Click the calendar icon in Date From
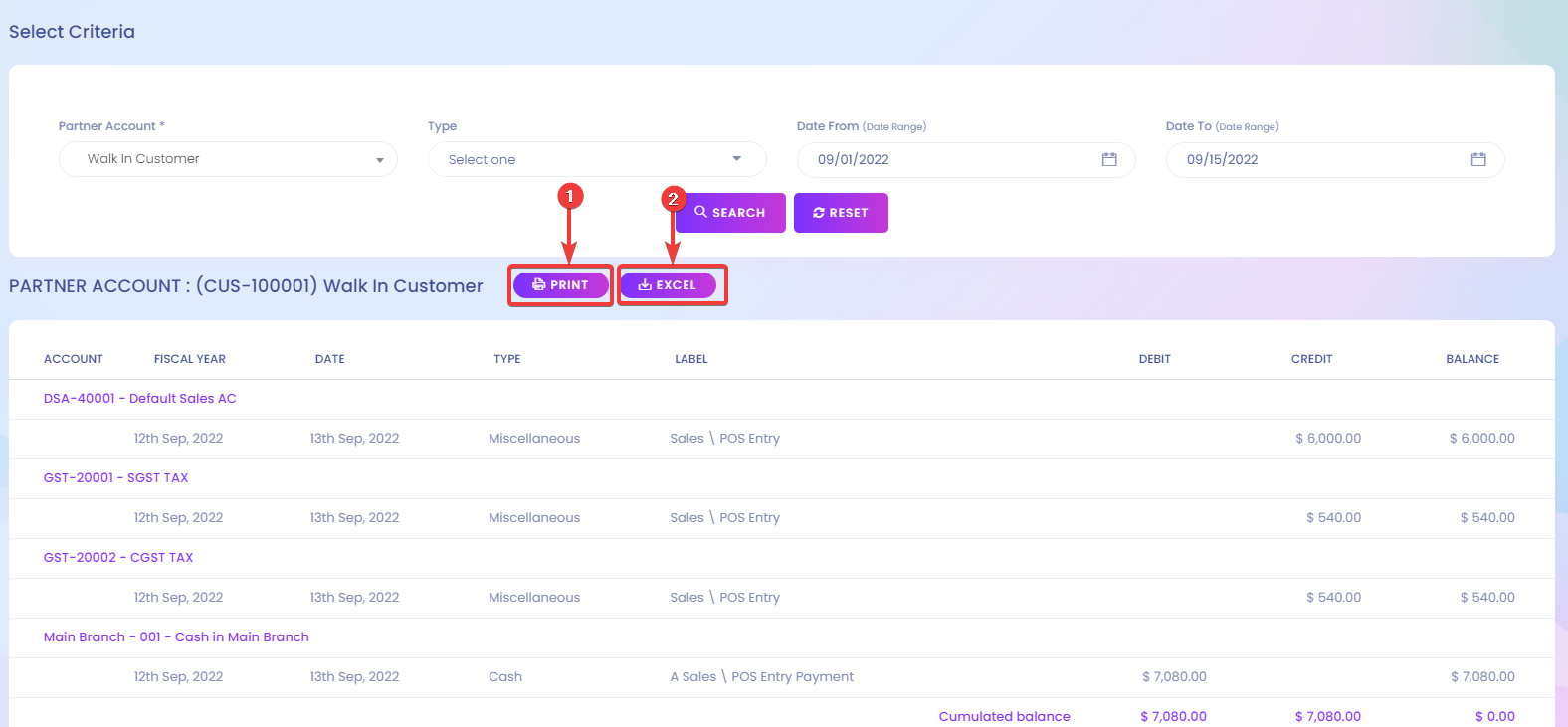This screenshot has height=727, width=1568. click(x=1109, y=159)
